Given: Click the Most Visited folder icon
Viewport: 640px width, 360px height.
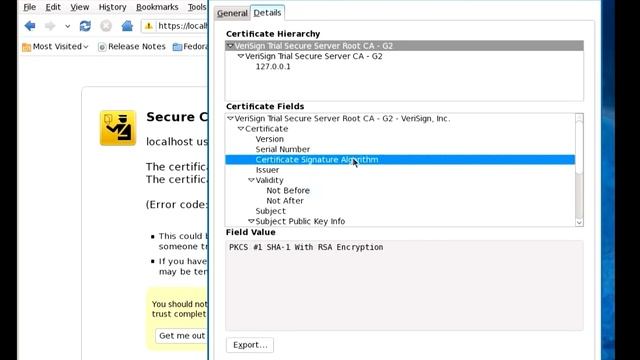Looking at the screenshot, I should point(27,47).
